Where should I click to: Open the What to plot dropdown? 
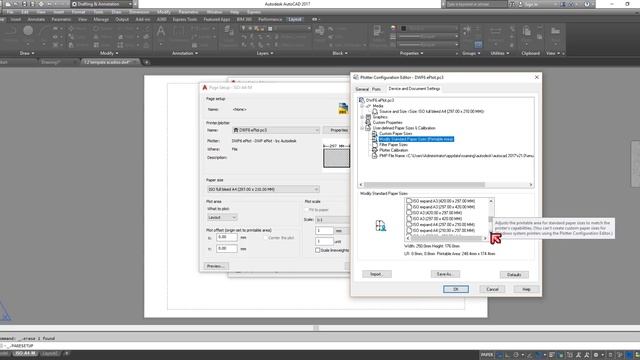(222, 217)
